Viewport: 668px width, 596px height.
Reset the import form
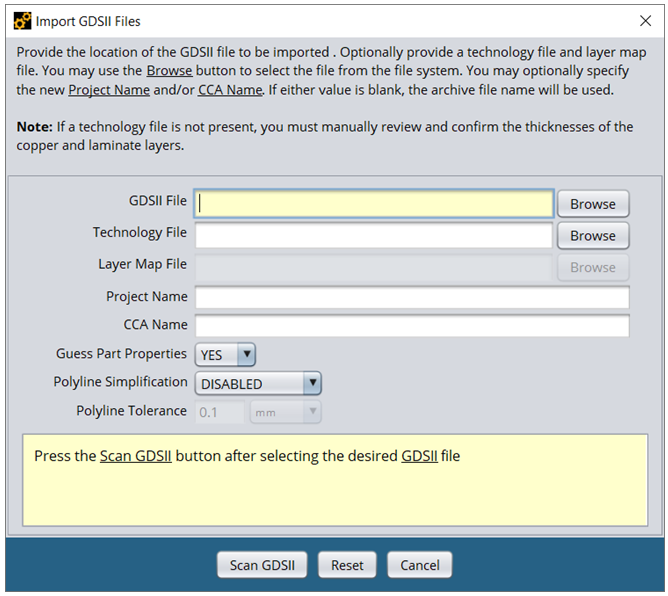(347, 565)
